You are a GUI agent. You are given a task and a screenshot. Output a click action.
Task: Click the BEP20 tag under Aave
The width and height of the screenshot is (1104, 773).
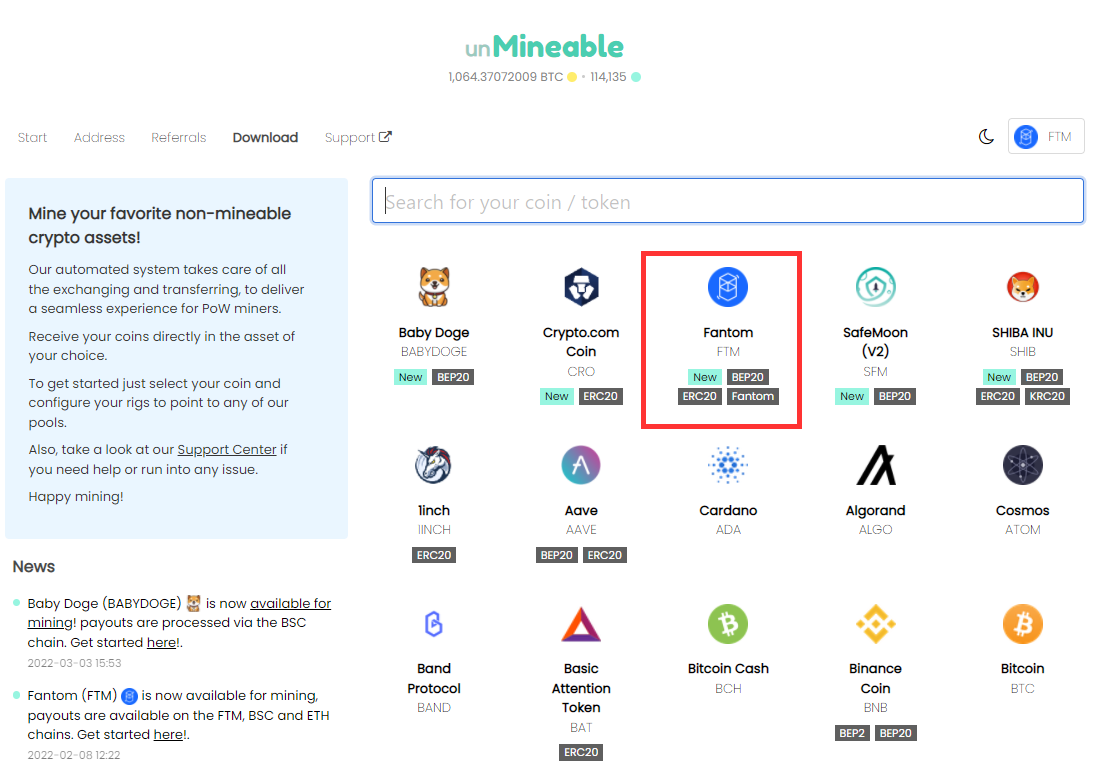556,555
